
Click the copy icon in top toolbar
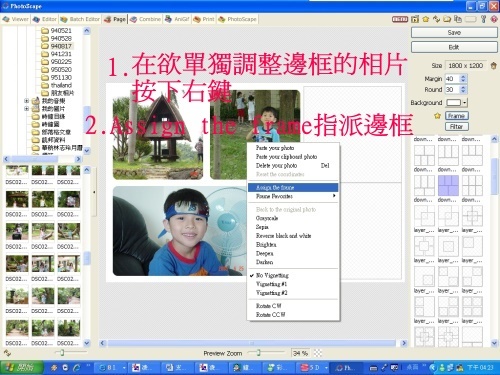(x=458, y=19)
